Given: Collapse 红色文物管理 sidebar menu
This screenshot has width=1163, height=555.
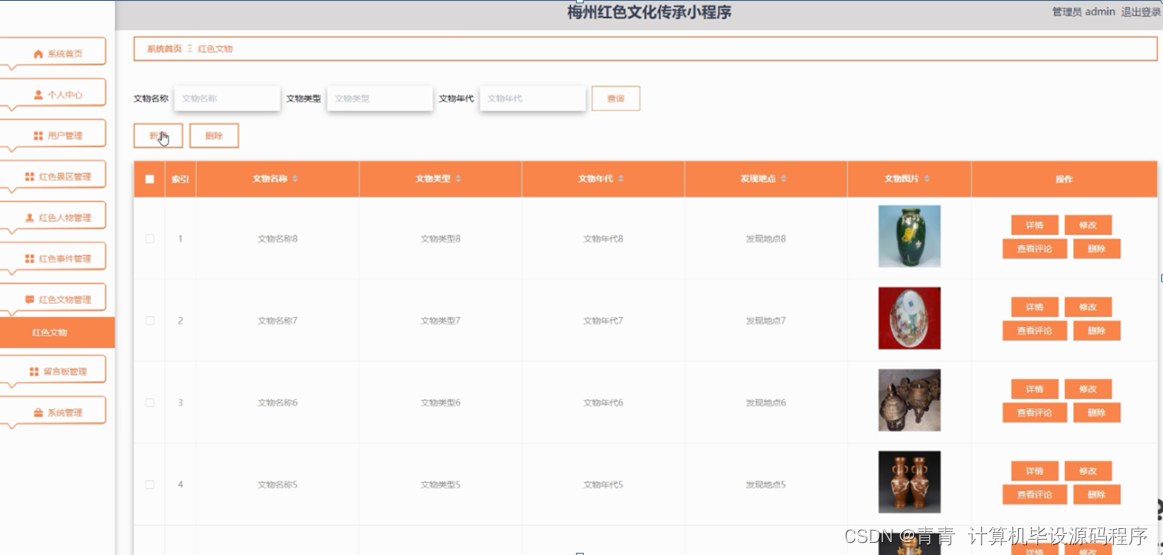Looking at the screenshot, I should pyautogui.click(x=53, y=297).
